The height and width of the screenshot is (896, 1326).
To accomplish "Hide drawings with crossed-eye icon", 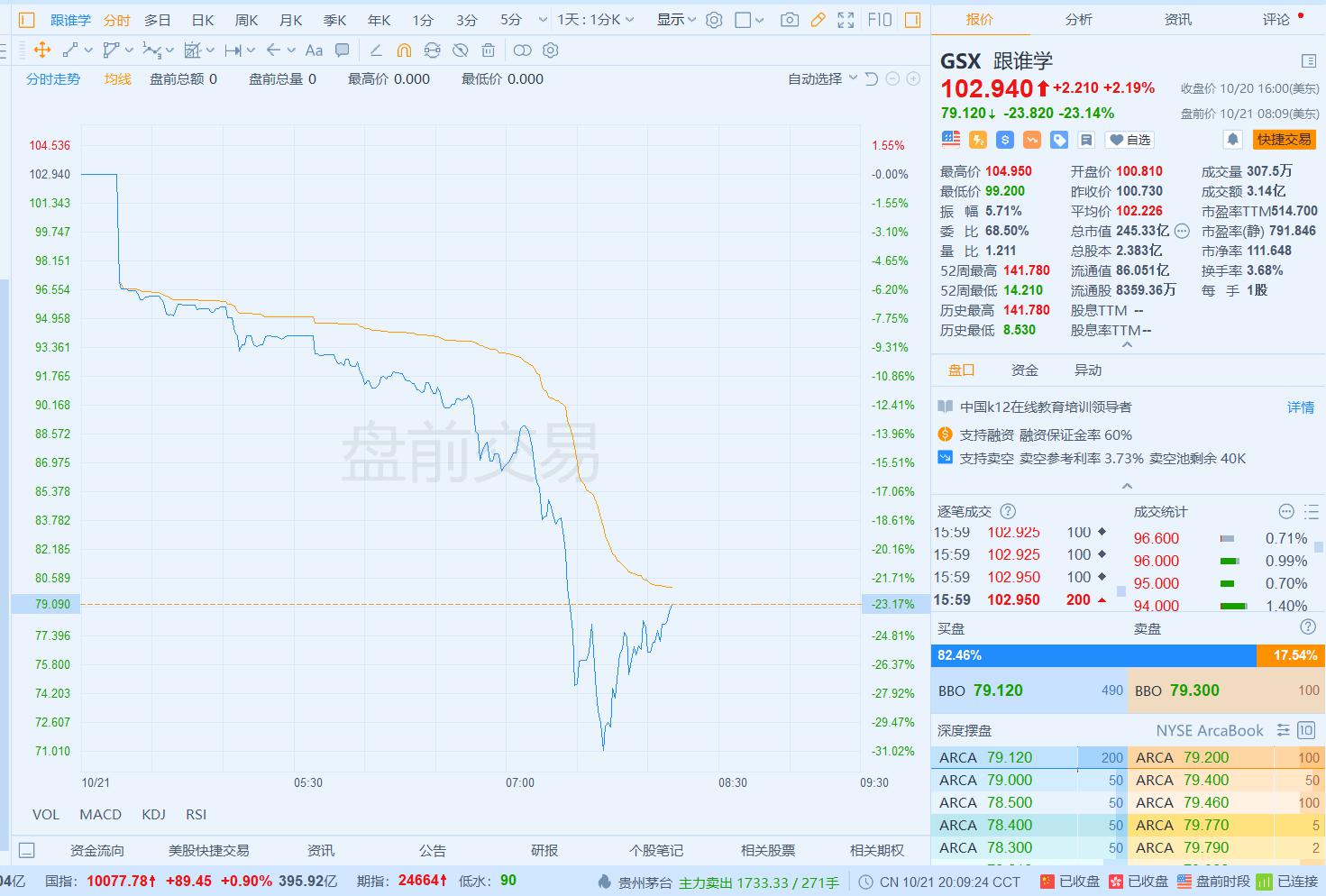I will tap(460, 50).
